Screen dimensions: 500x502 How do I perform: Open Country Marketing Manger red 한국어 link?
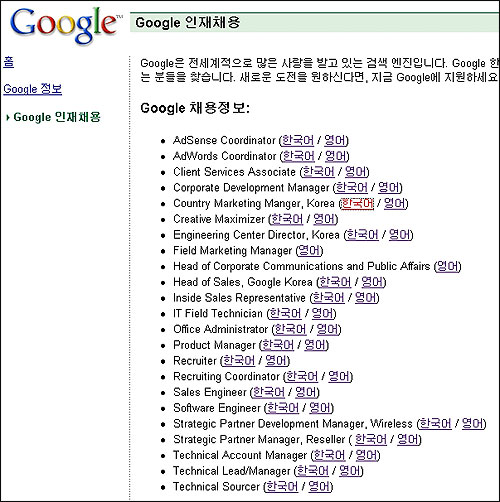point(358,203)
